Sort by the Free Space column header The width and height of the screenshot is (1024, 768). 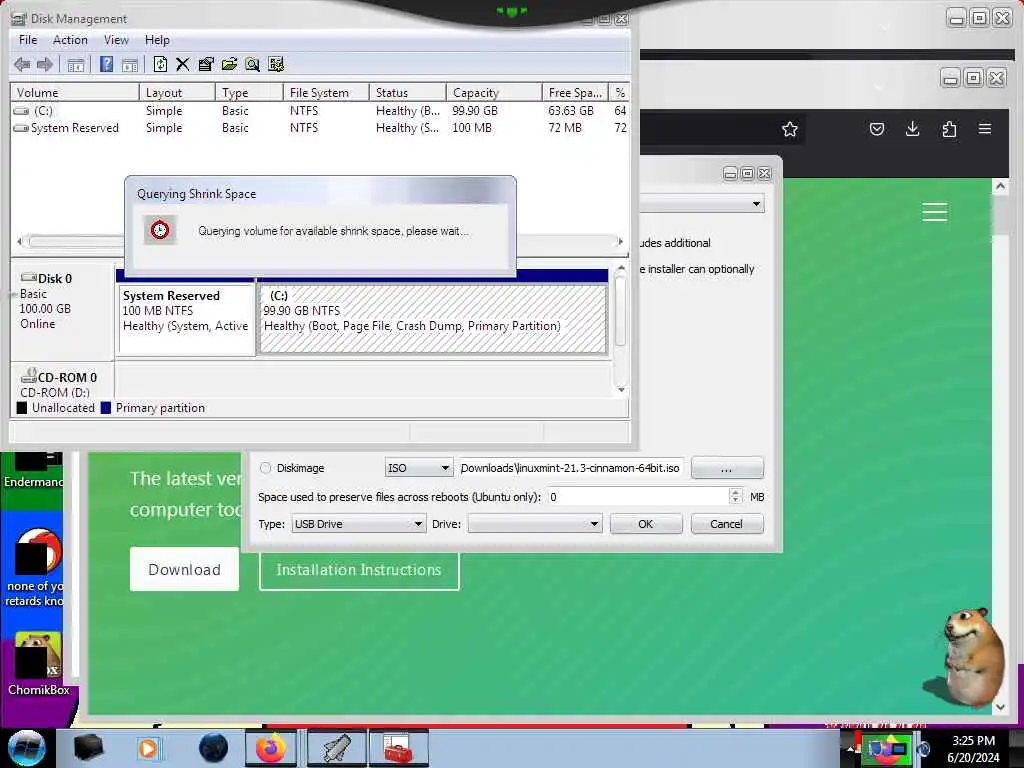coord(575,93)
